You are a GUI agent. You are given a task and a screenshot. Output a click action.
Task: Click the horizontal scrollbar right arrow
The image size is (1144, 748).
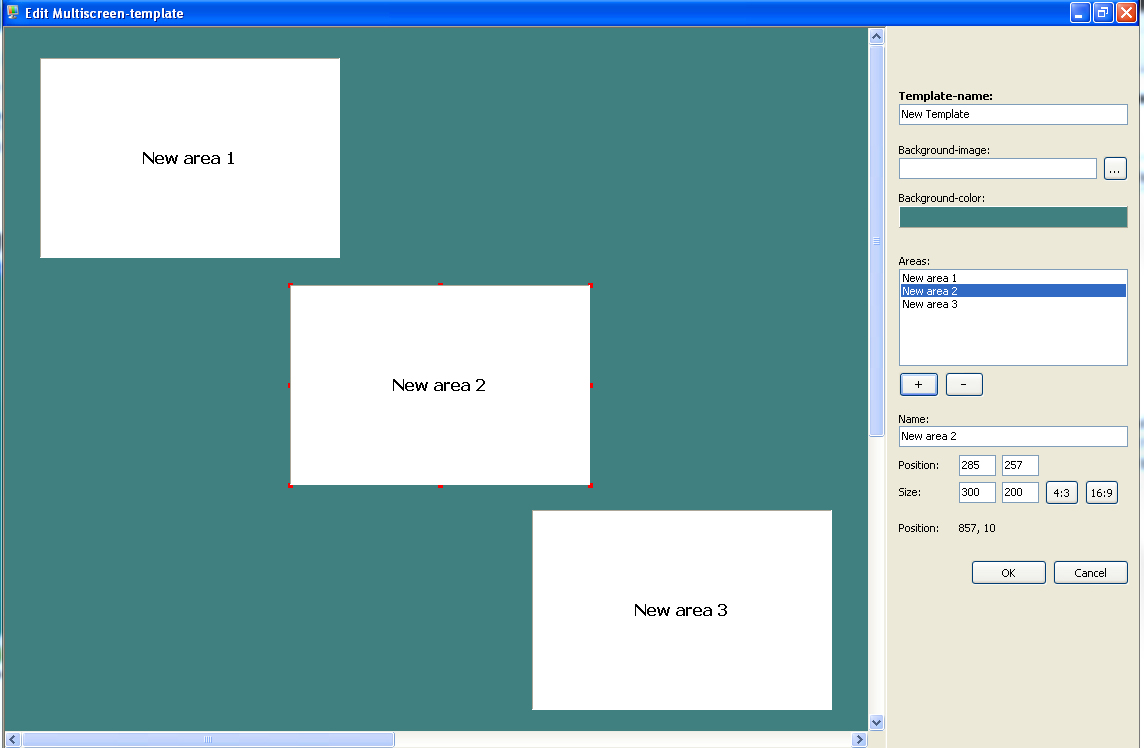(859, 740)
